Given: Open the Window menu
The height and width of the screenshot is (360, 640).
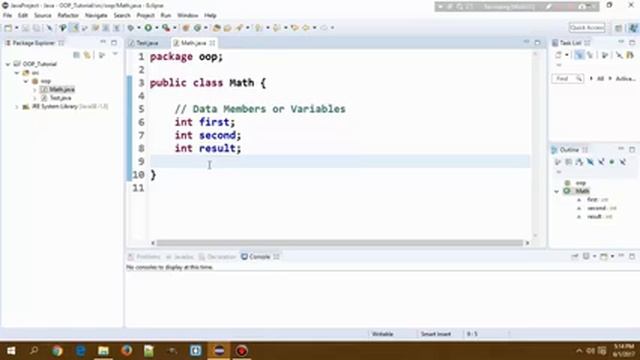Looking at the screenshot, I should pos(187,16).
